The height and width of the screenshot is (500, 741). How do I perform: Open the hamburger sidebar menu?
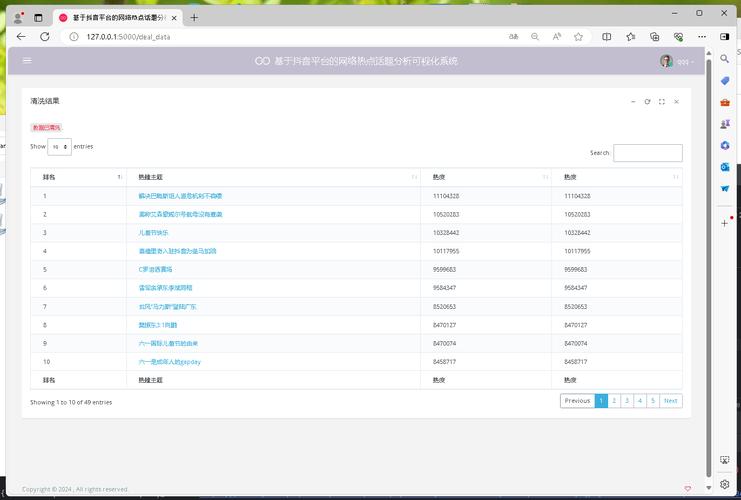point(27,61)
